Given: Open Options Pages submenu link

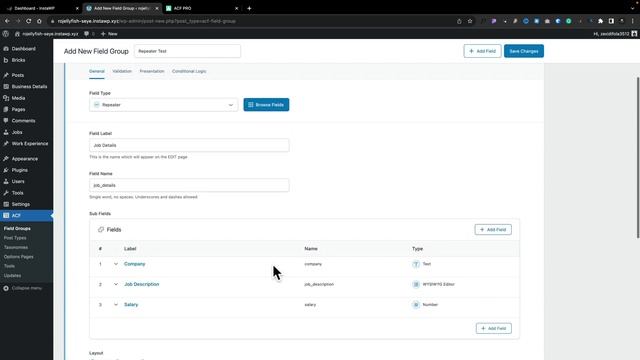Looking at the screenshot, I should 18,257.
